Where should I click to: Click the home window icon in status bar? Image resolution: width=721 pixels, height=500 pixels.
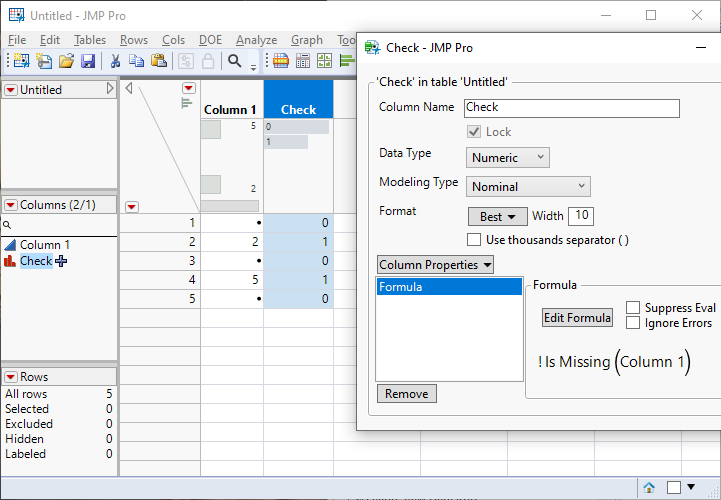[x=649, y=487]
